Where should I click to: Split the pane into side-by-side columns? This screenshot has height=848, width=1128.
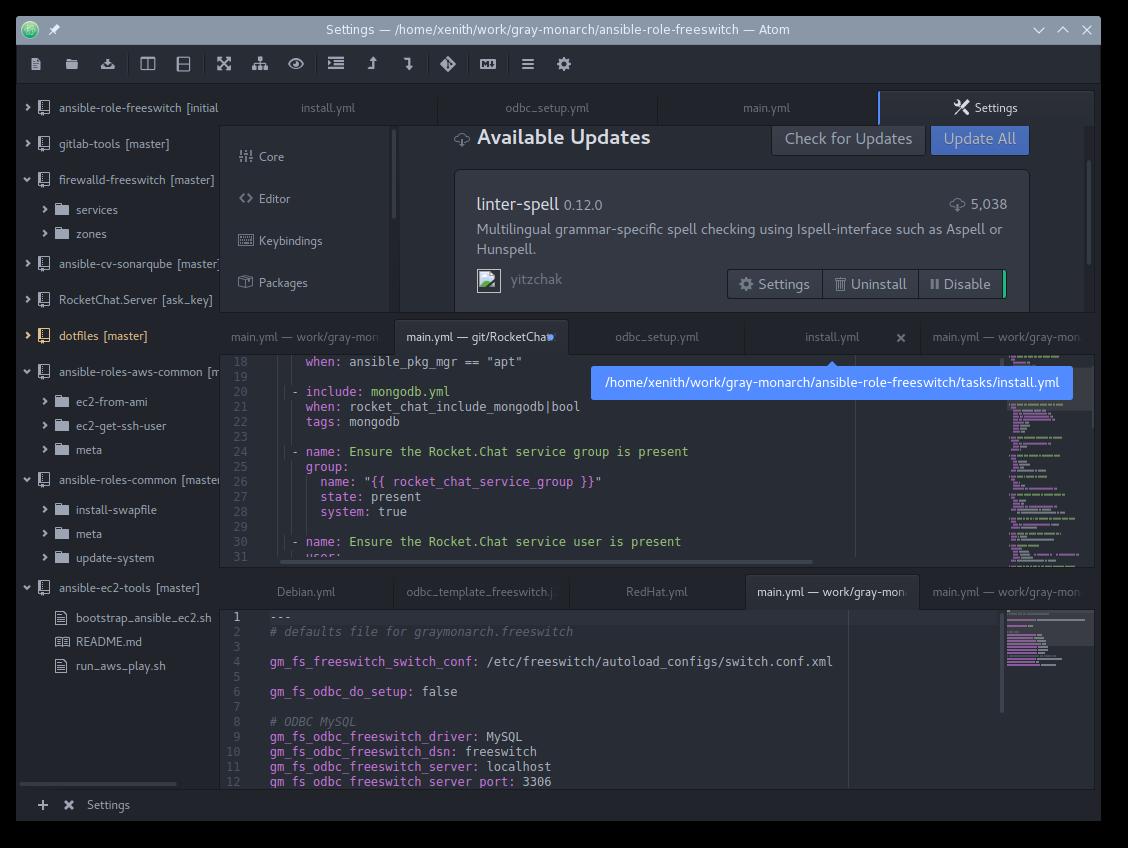147,64
